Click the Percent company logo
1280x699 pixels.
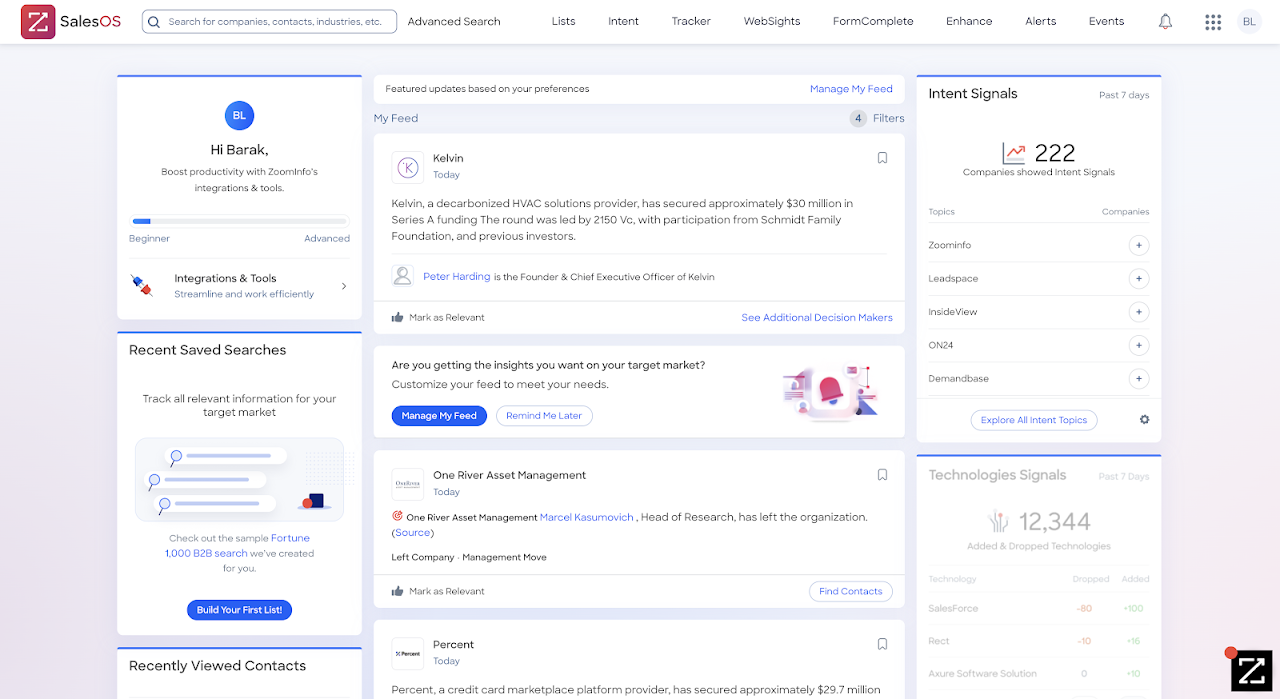[408, 653]
